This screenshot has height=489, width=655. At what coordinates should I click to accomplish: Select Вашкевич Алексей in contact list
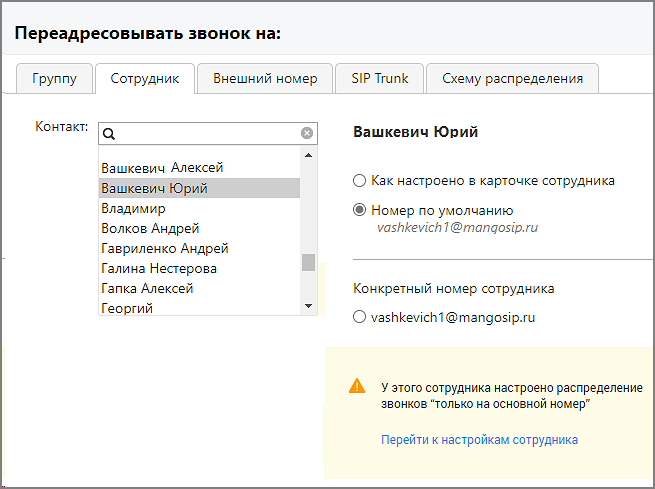pyautogui.click(x=200, y=168)
